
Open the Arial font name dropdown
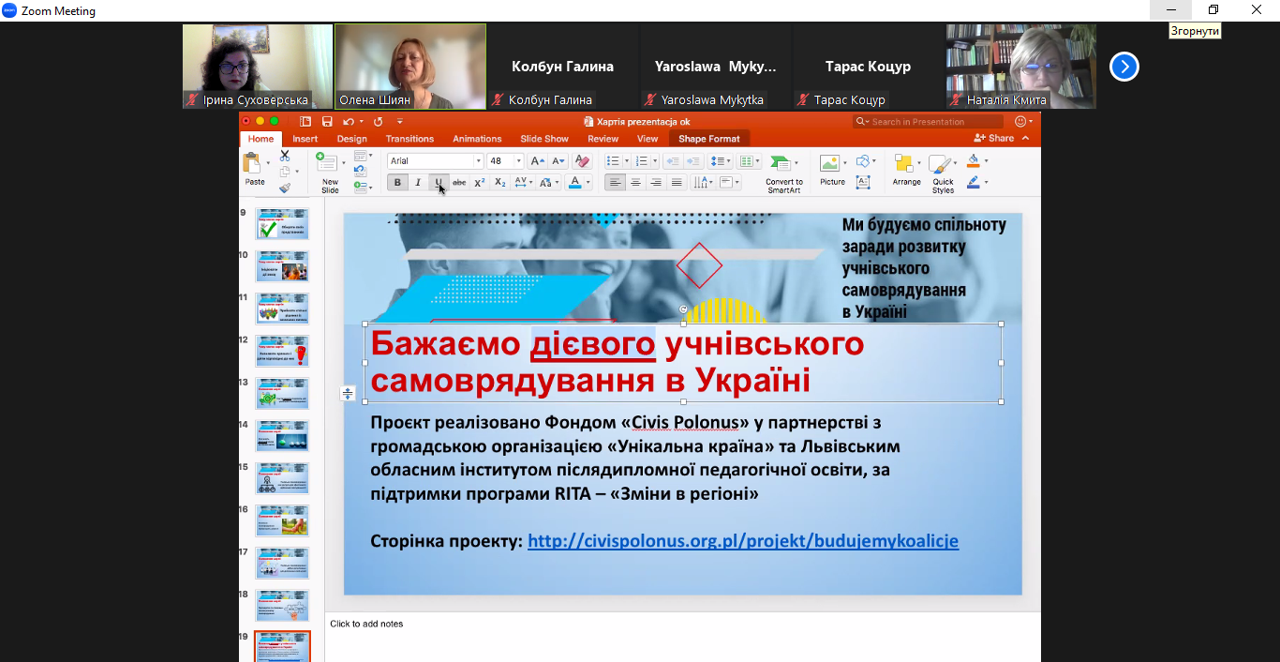point(478,161)
